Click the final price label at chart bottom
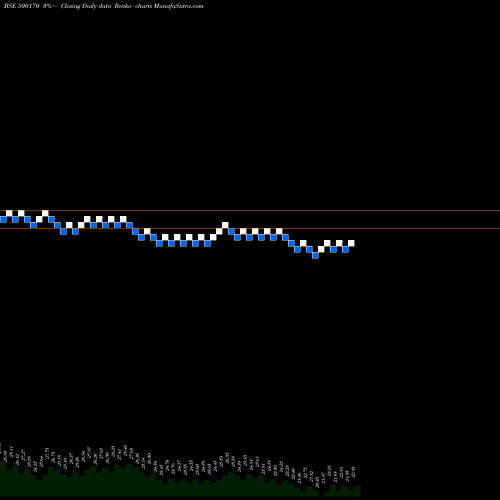Image resolution: width=500 pixels, height=500 pixels. 353,472
